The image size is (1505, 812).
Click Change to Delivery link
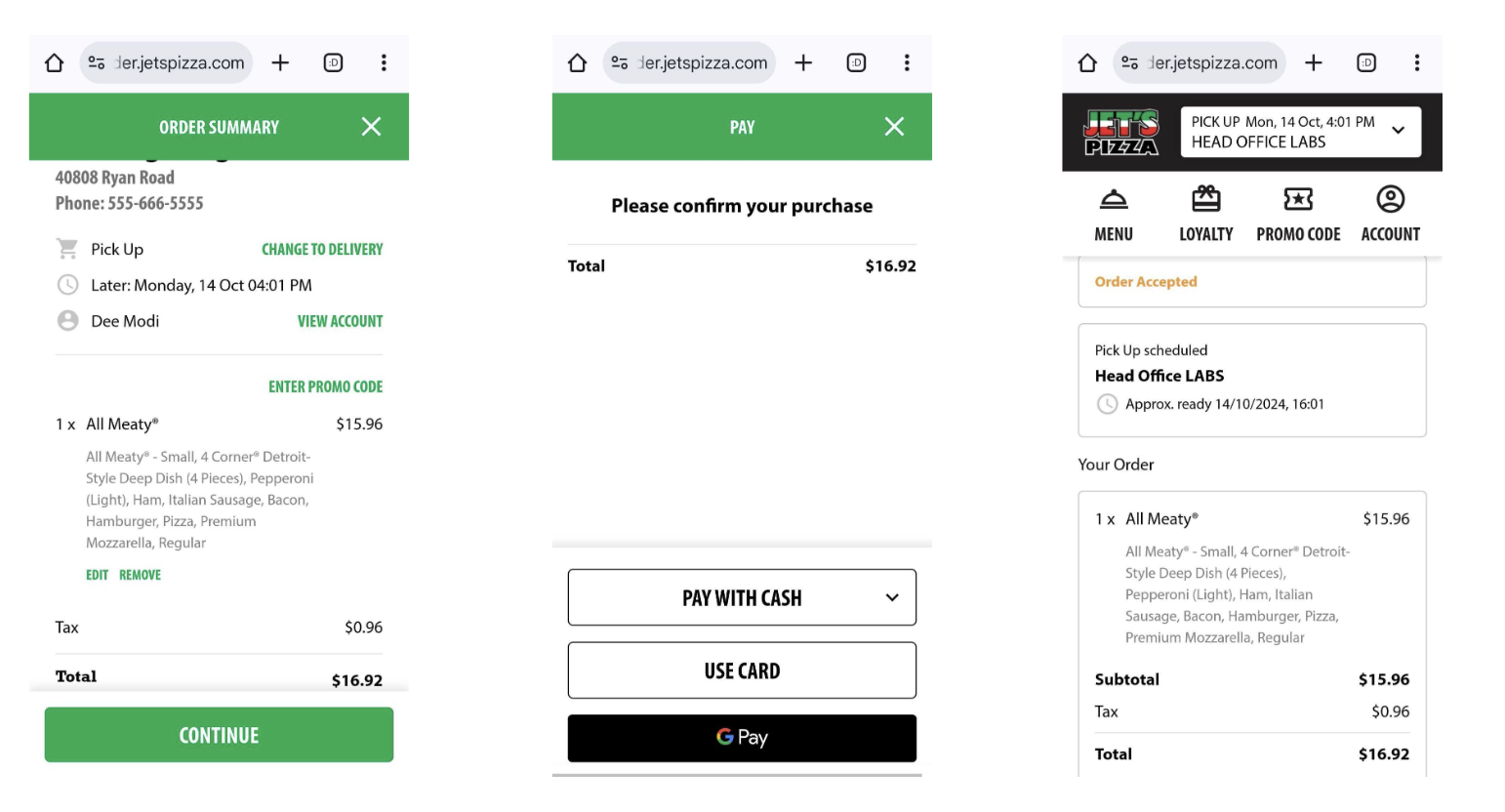[x=322, y=250]
